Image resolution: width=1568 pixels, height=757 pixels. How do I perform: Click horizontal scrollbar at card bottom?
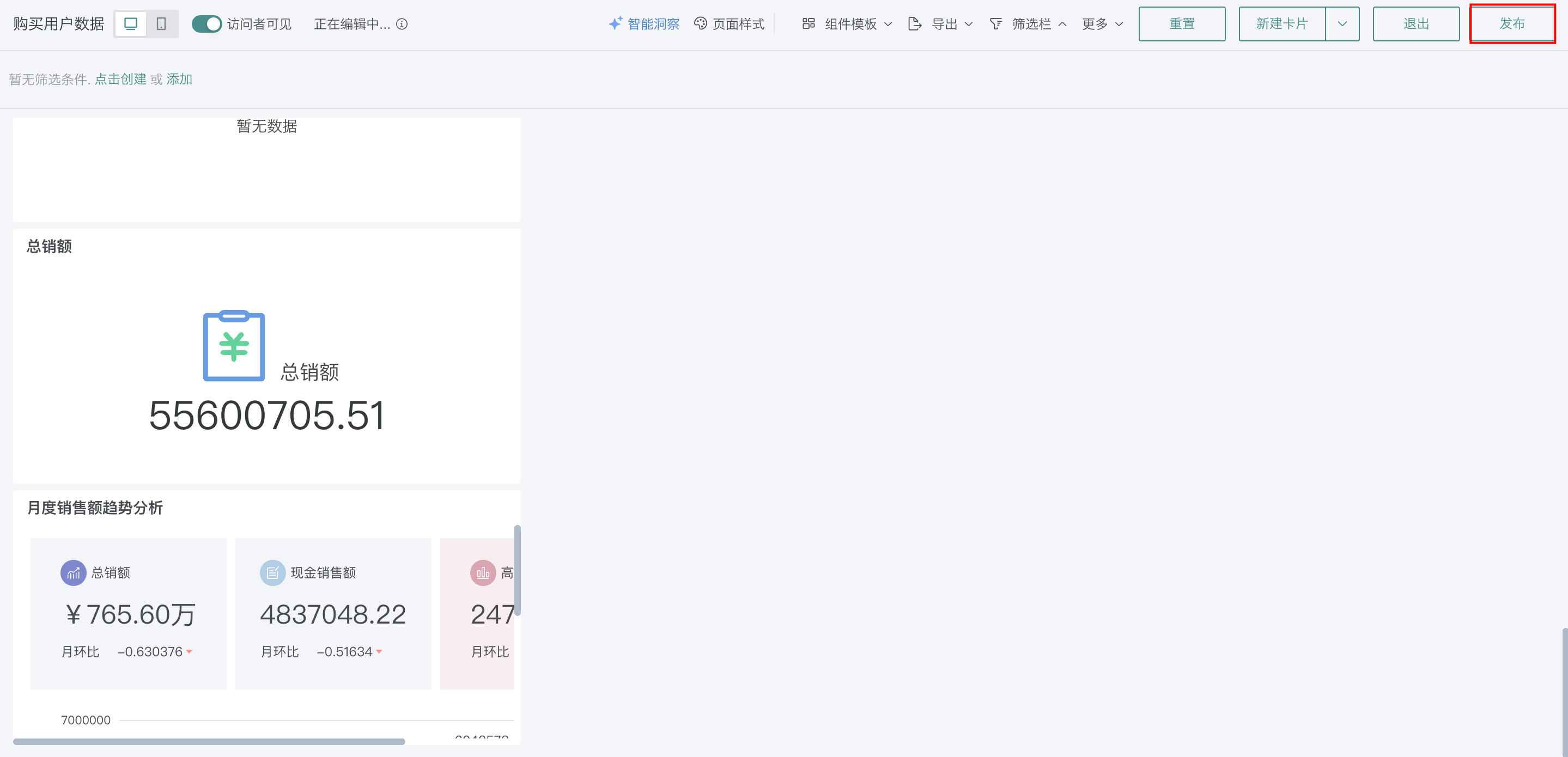209,741
